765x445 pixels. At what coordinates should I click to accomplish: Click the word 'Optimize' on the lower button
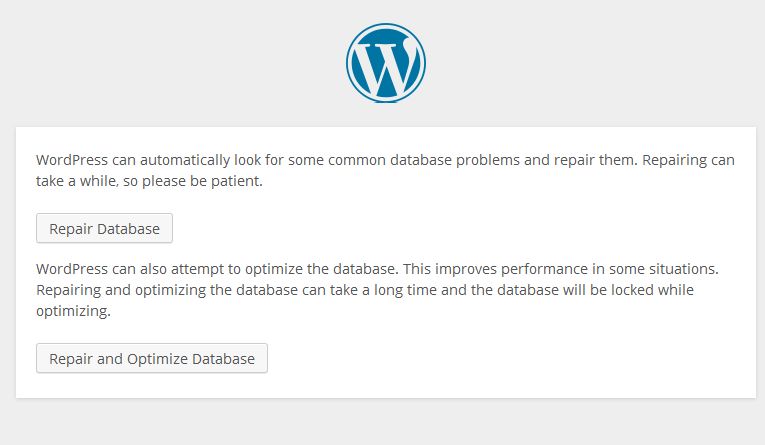(157, 359)
